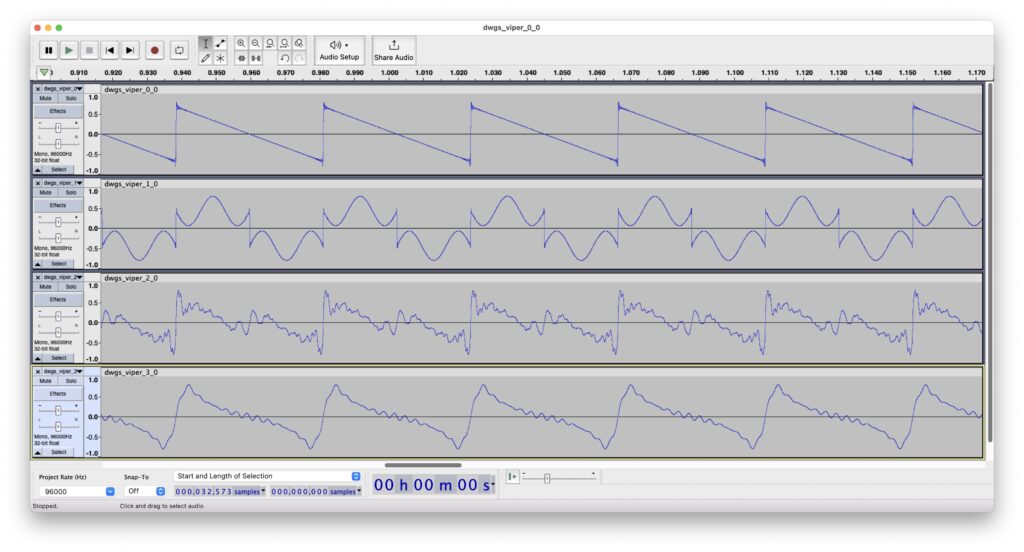Expand Start and Length of Selection dropdown
The width and height of the screenshot is (1024, 552).
pos(355,476)
